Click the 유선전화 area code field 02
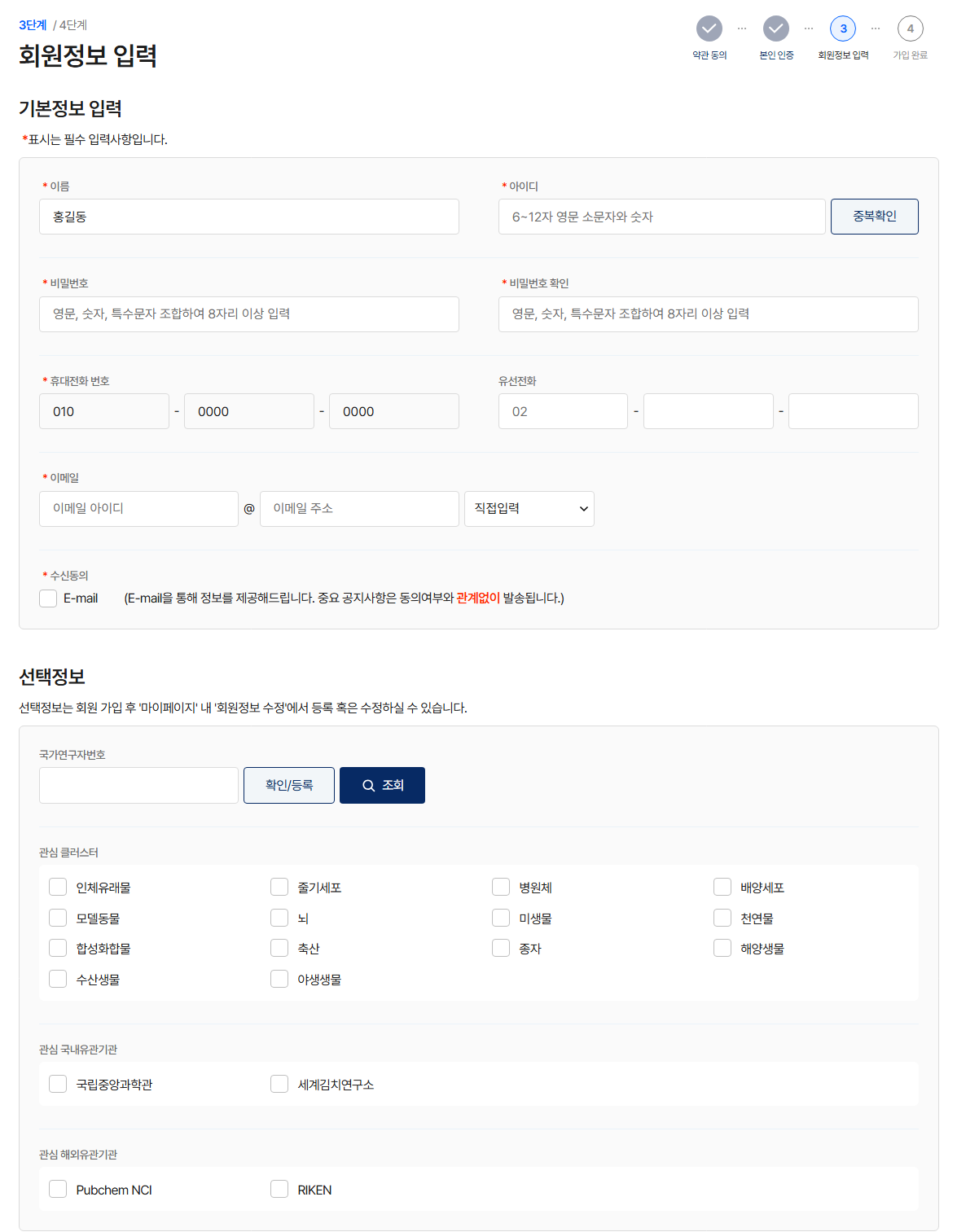Screen dimensions: 957x1232 [564, 411]
